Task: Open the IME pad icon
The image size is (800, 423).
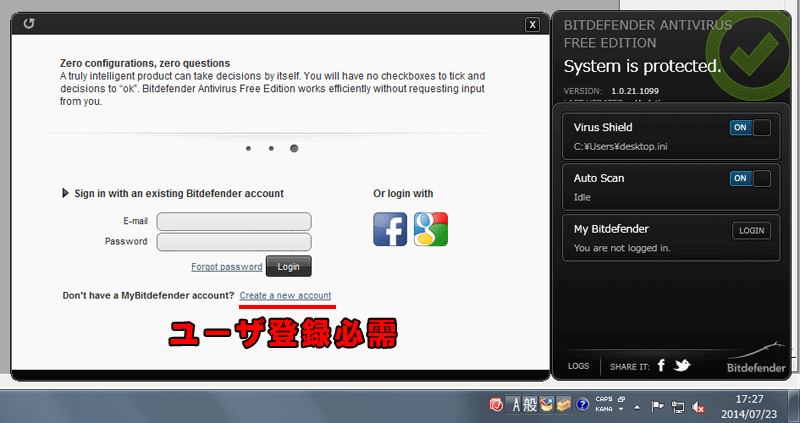Action: (x=546, y=405)
